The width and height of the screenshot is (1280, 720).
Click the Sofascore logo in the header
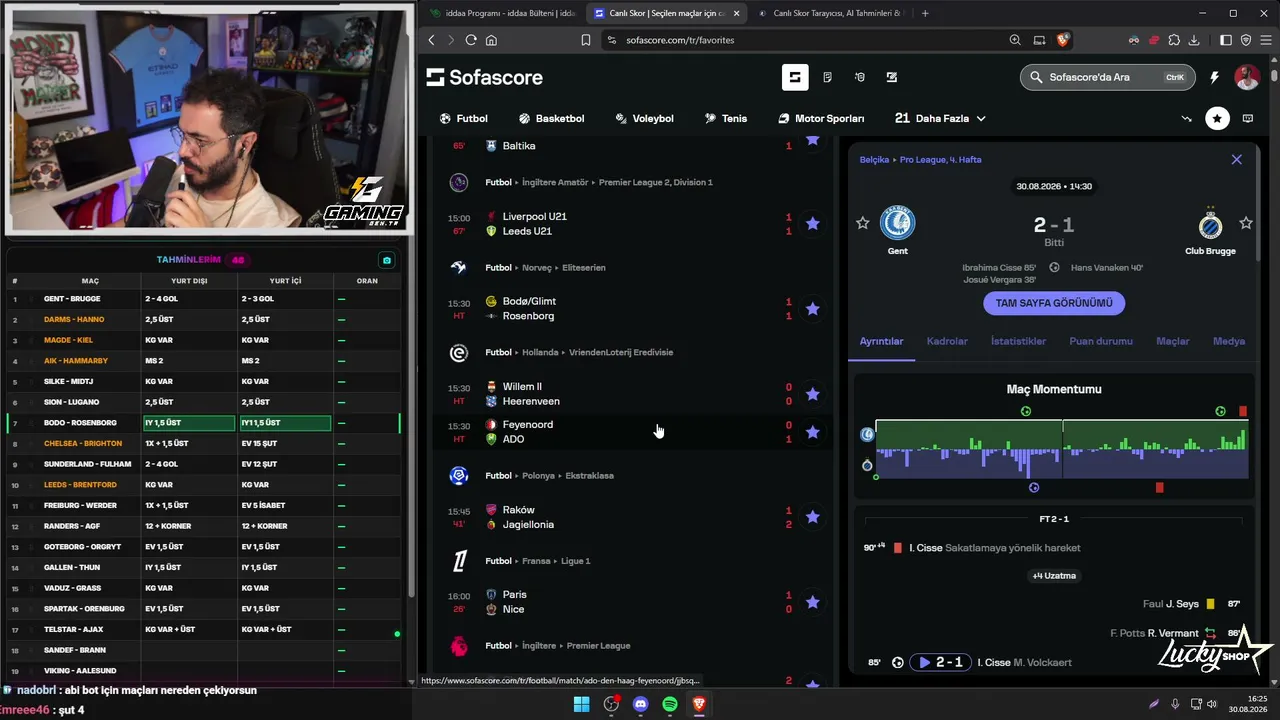(x=485, y=77)
